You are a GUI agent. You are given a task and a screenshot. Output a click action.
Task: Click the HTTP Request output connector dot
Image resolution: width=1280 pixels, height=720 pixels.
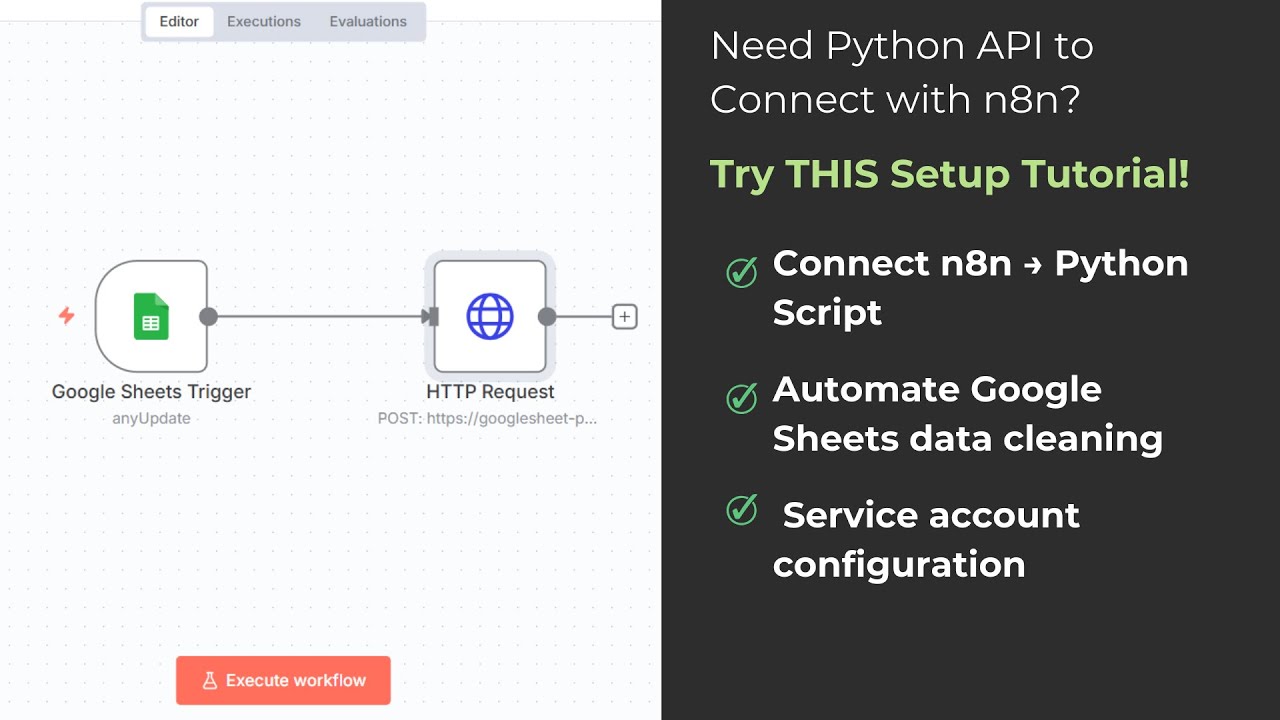(x=547, y=317)
